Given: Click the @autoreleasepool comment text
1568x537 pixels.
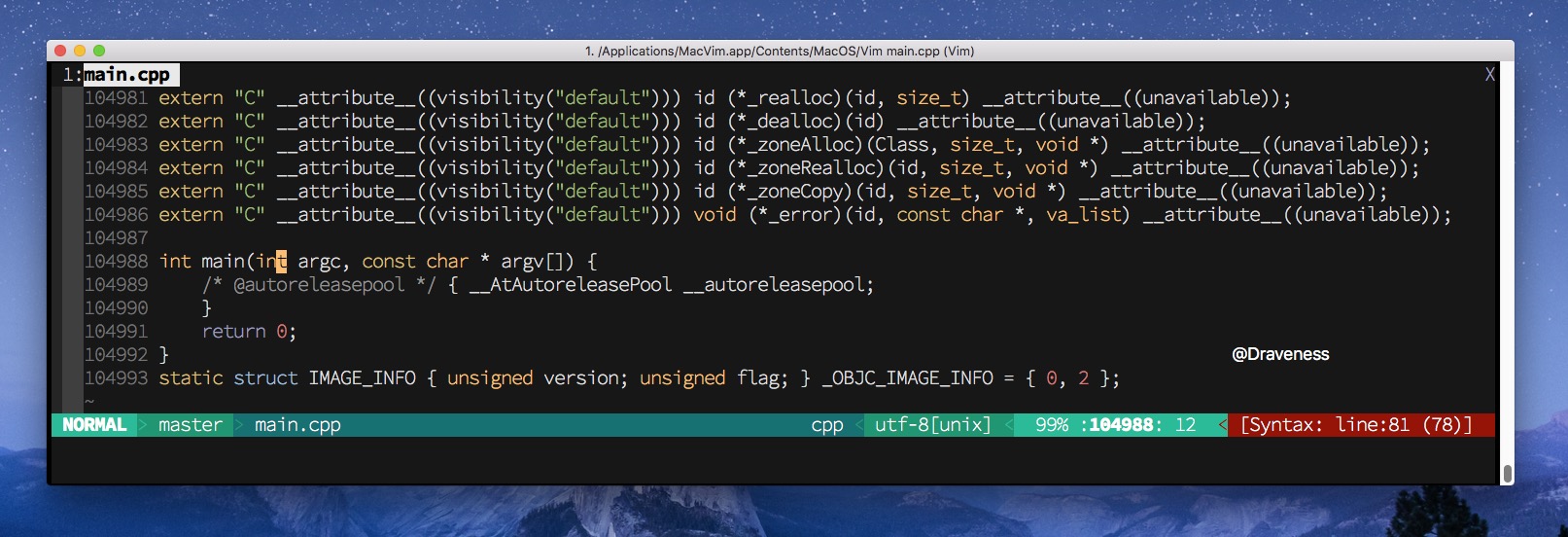Looking at the screenshot, I should tap(319, 285).
